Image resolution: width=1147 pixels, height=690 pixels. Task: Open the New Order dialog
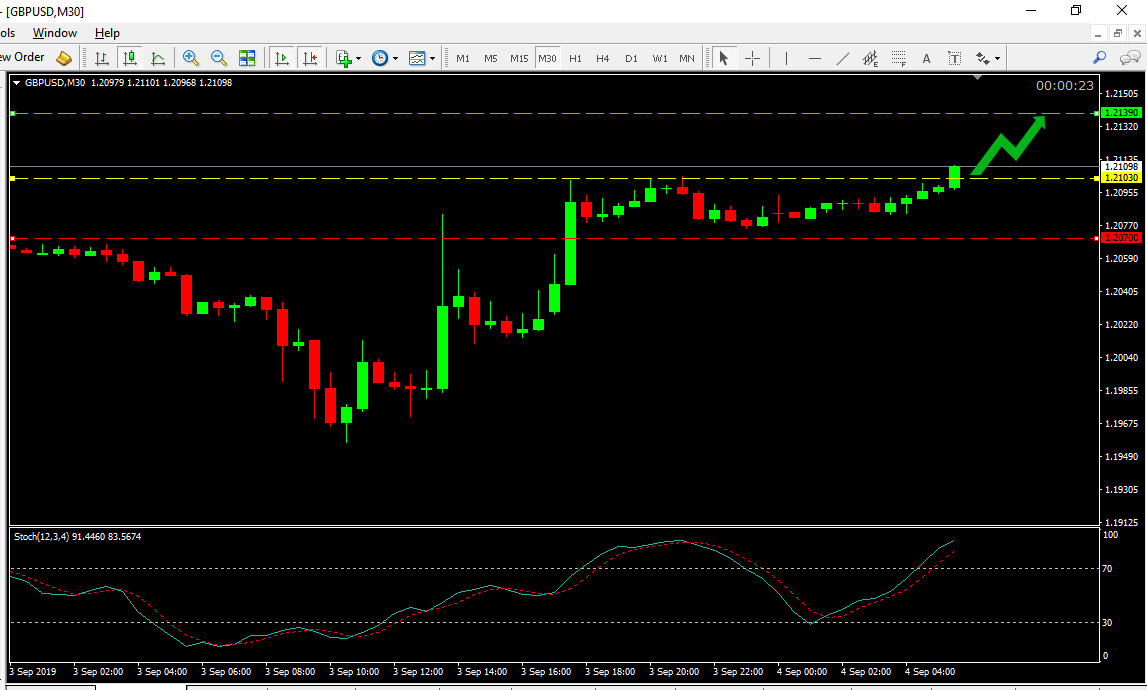click(23, 57)
